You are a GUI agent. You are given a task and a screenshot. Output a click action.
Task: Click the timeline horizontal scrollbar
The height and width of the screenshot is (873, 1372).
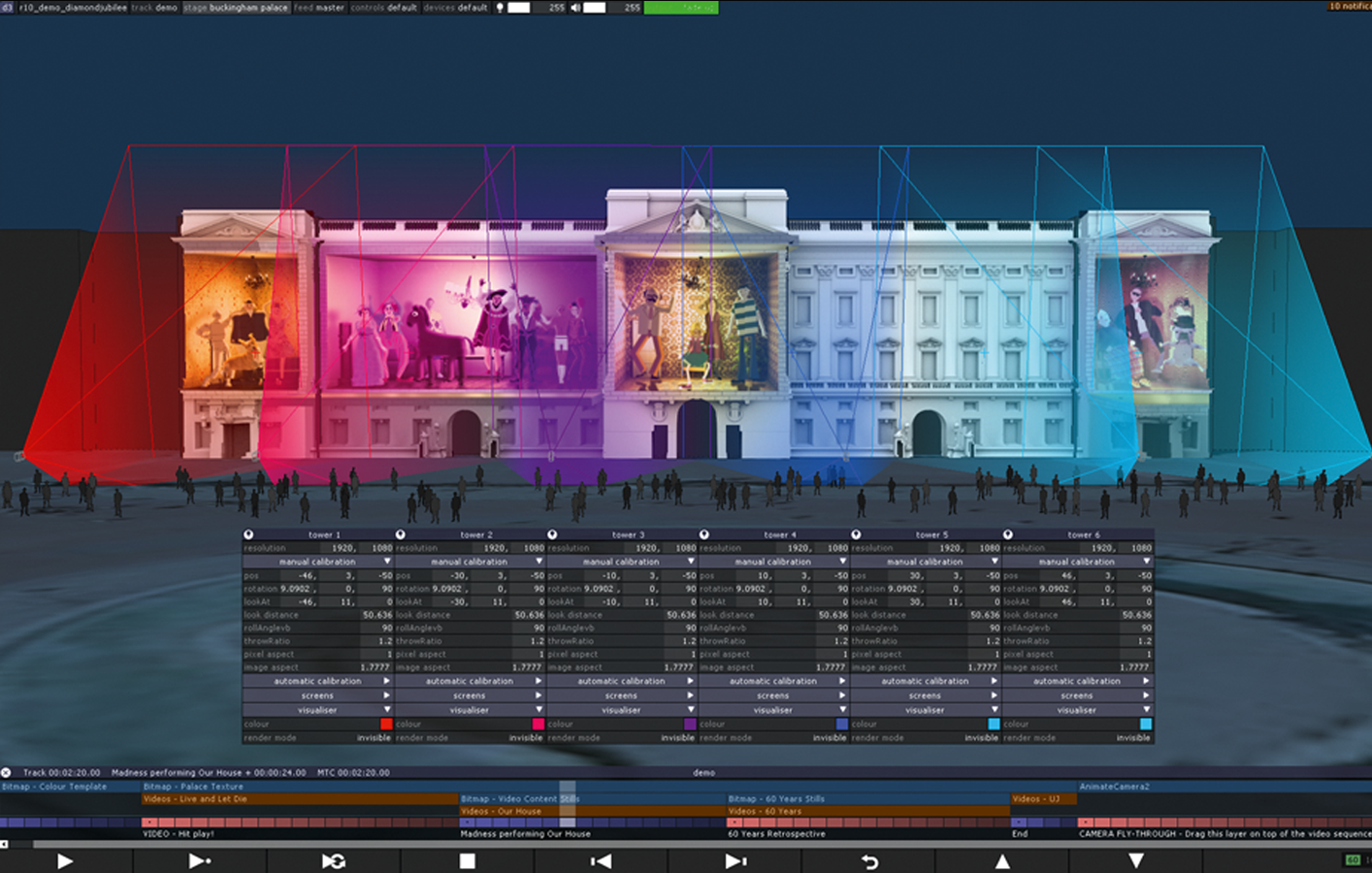click(702, 844)
